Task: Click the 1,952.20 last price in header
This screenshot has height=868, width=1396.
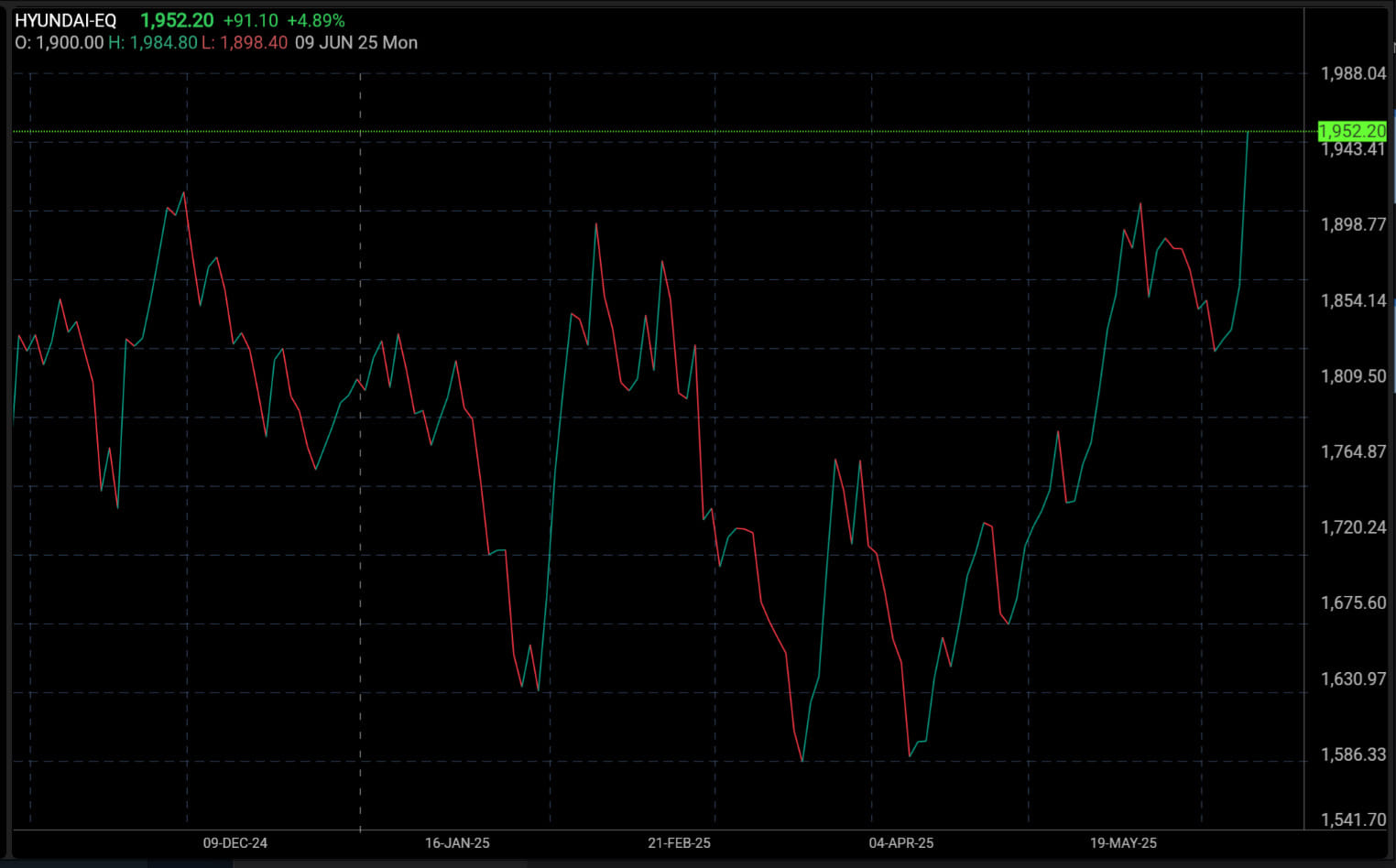Action: click(x=177, y=20)
